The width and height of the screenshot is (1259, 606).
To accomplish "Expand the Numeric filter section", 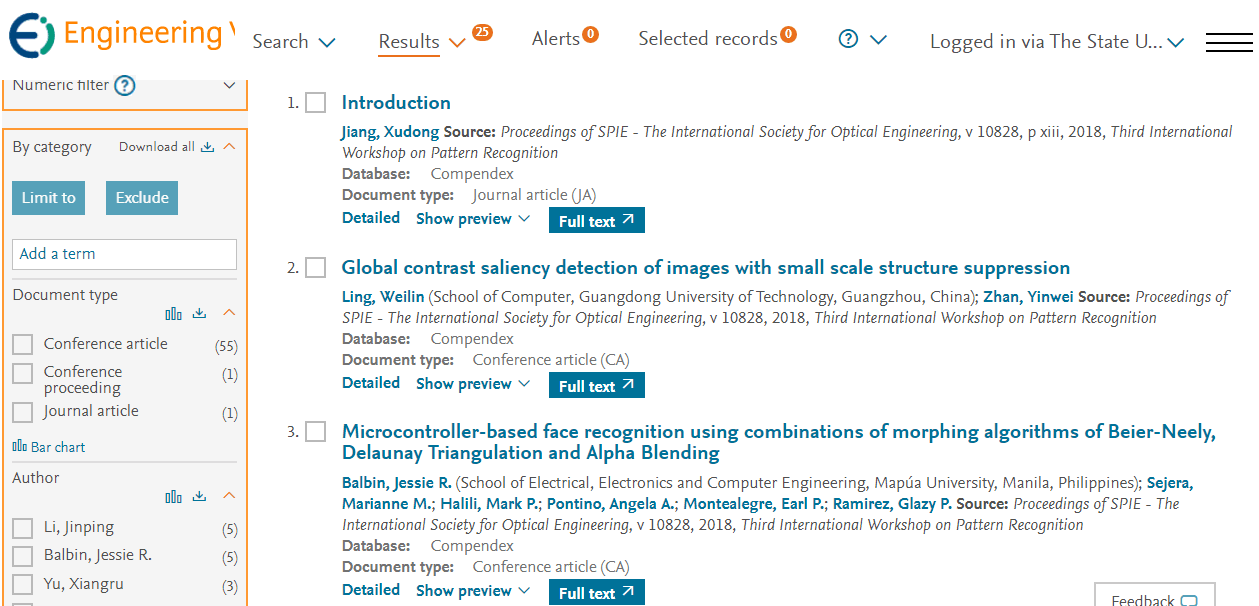I will pyautogui.click(x=229, y=86).
